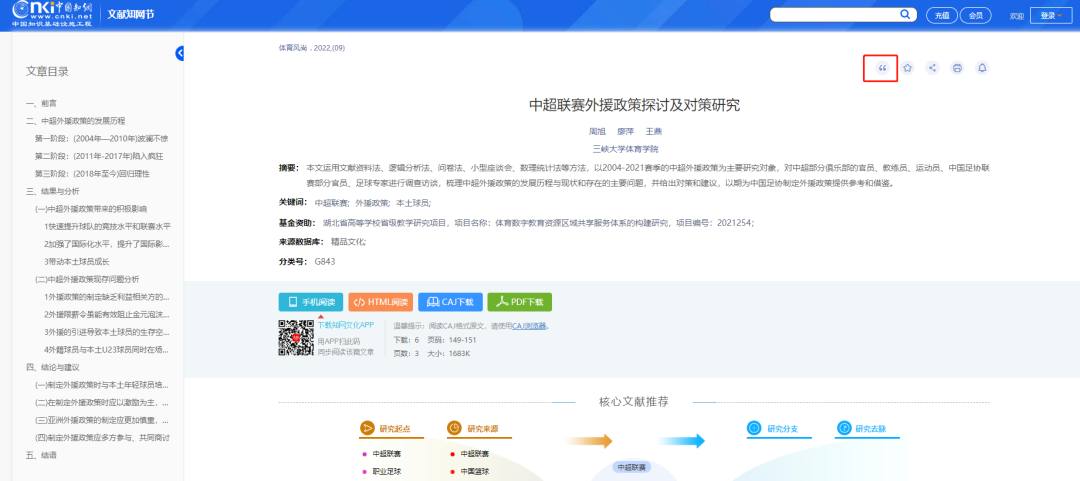Click 职业足球 under 研究起点

click(x=386, y=471)
